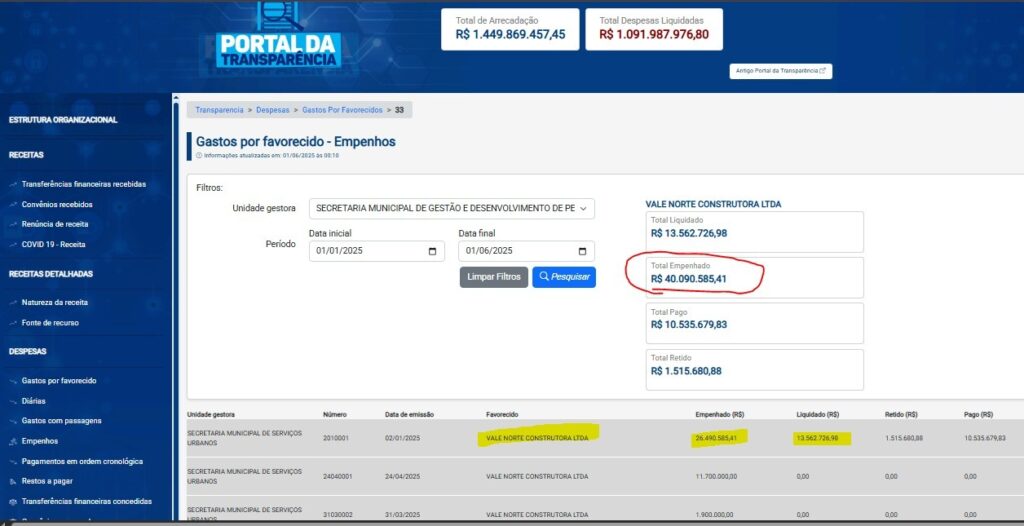The image size is (1024, 526).
Task: Open the calendar picker for Data inicial
Action: pos(432,252)
